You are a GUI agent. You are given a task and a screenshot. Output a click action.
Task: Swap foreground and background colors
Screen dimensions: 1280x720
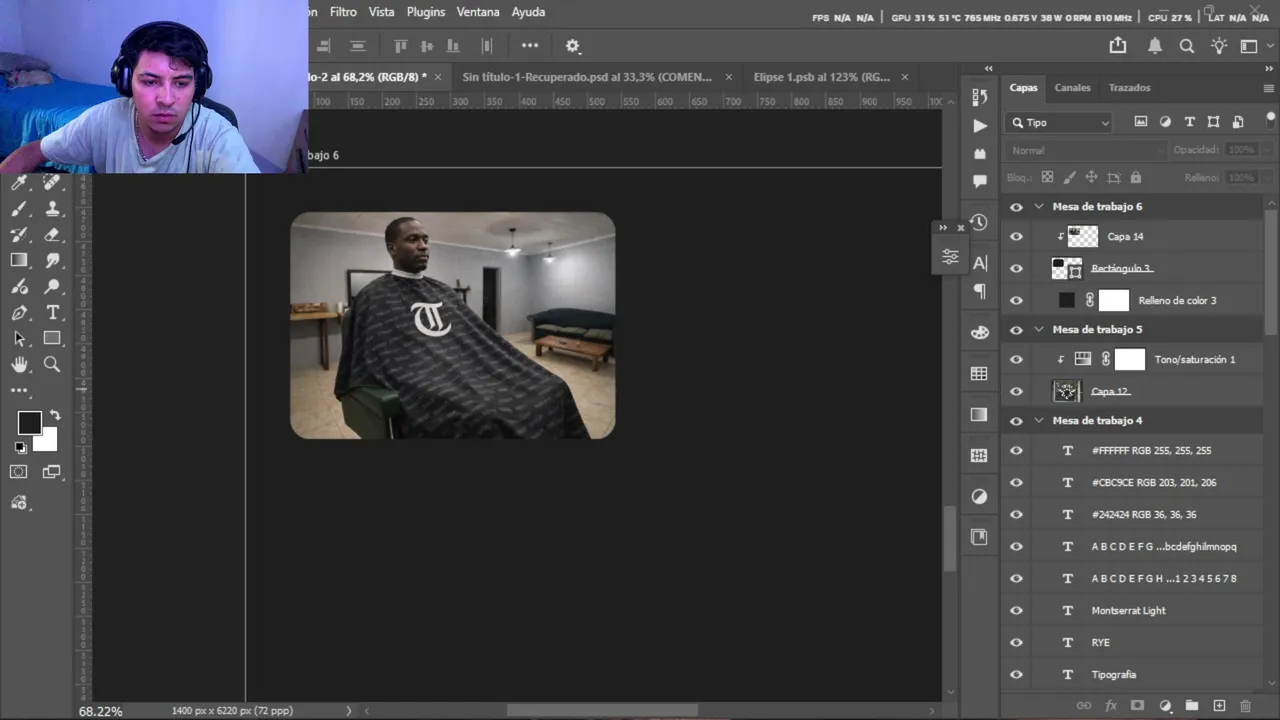(x=55, y=415)
